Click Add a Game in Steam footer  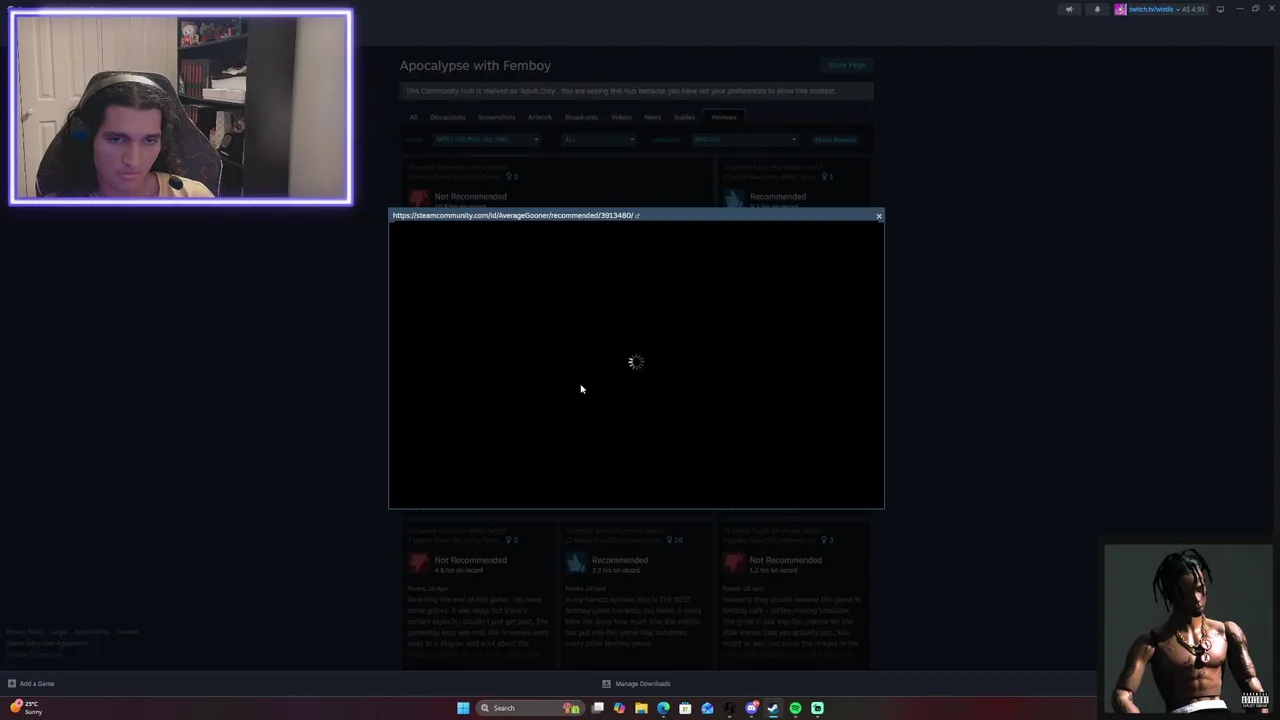click(31, 684)
